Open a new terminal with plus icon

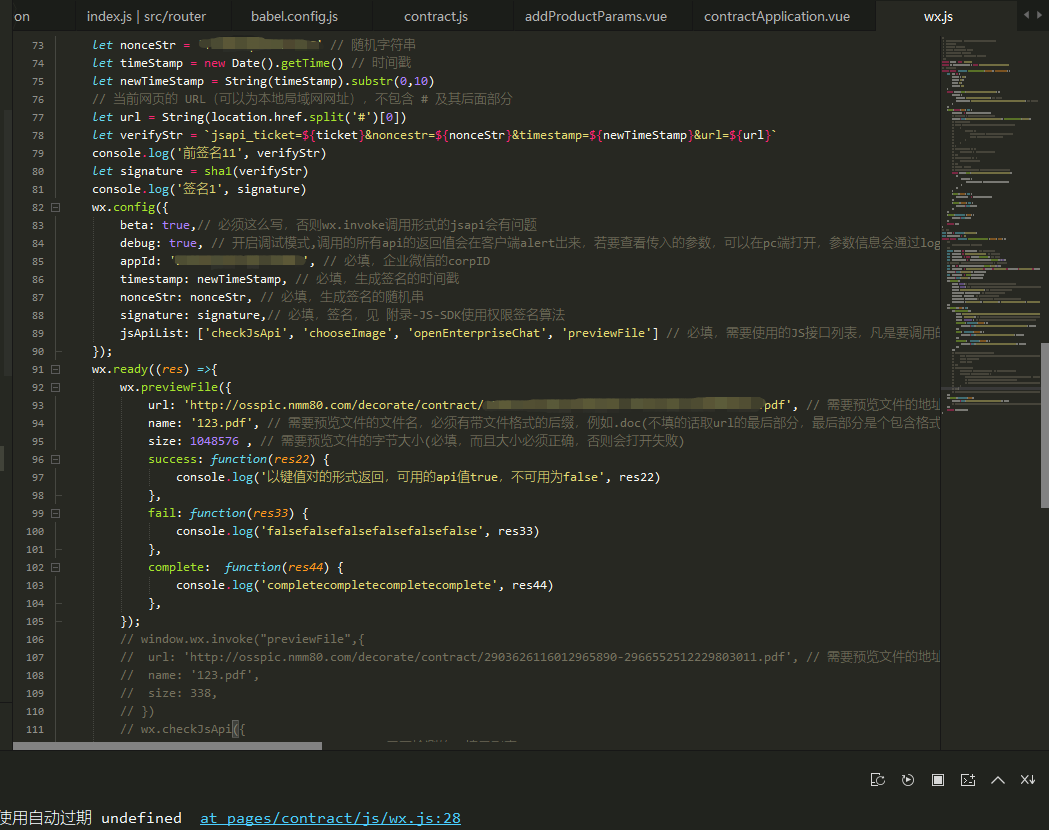click(967, 780)
